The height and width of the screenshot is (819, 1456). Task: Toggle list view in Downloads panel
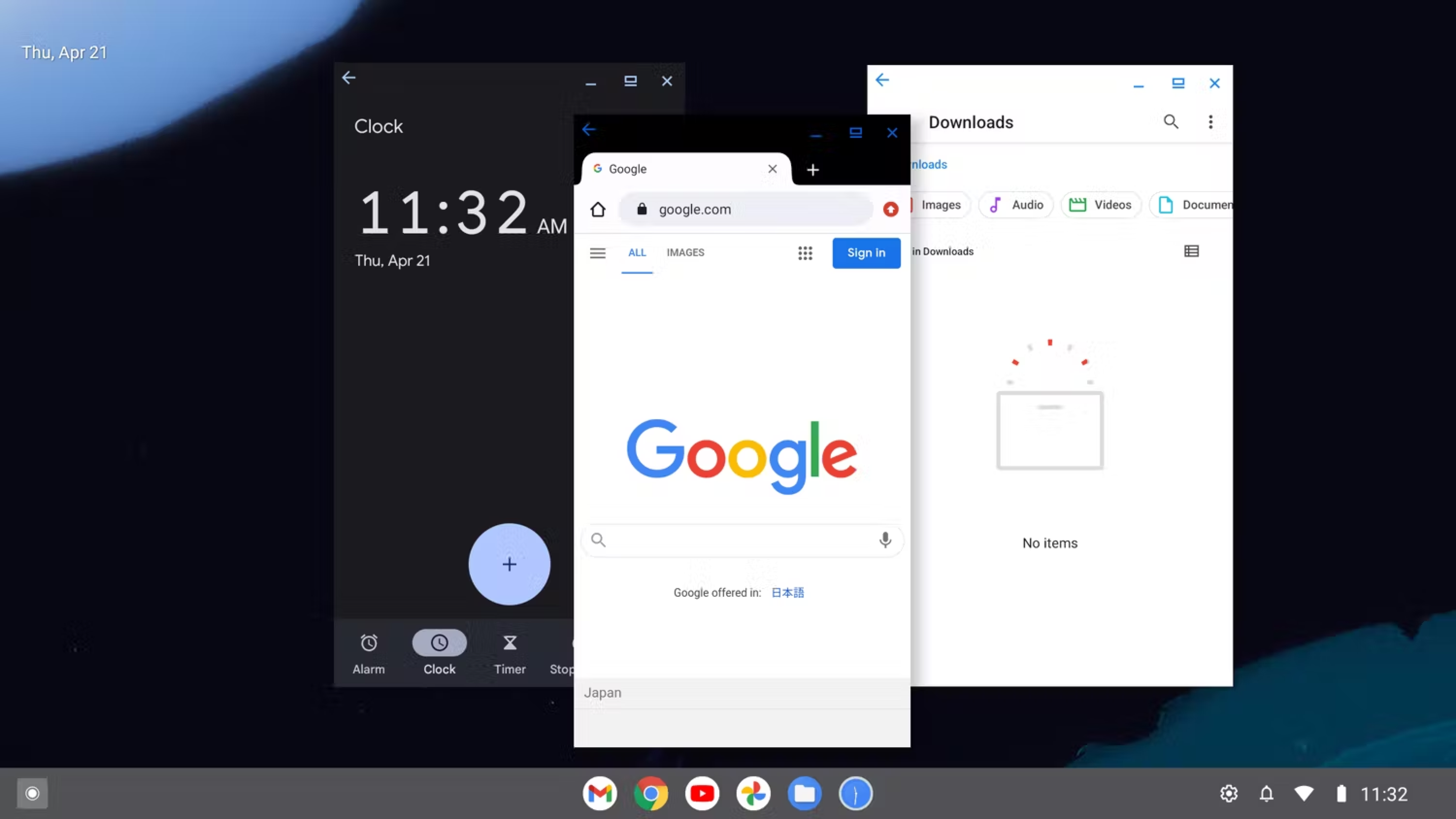[x=1191, y=251]
